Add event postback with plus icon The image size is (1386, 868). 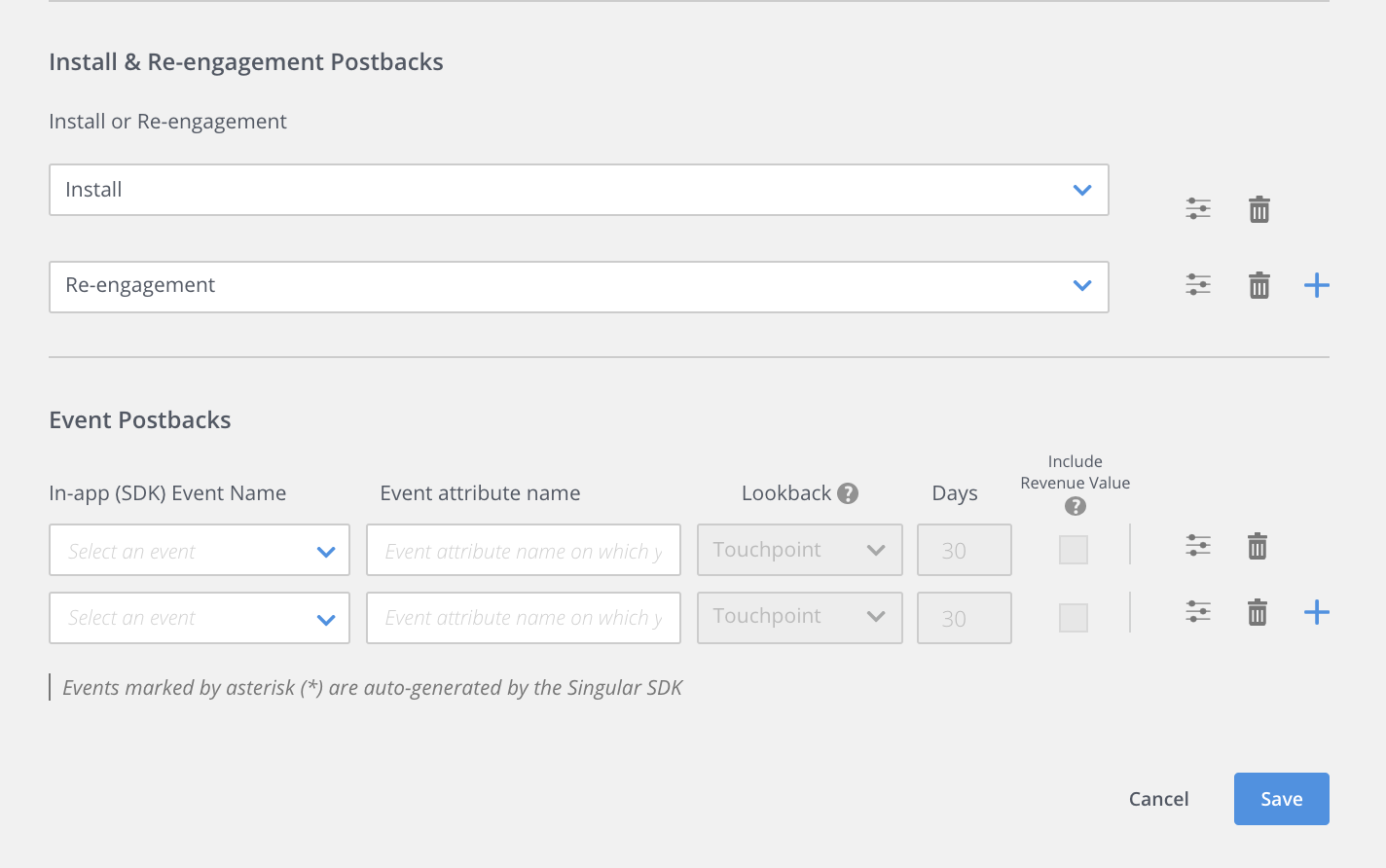[x=1317, y=612]
